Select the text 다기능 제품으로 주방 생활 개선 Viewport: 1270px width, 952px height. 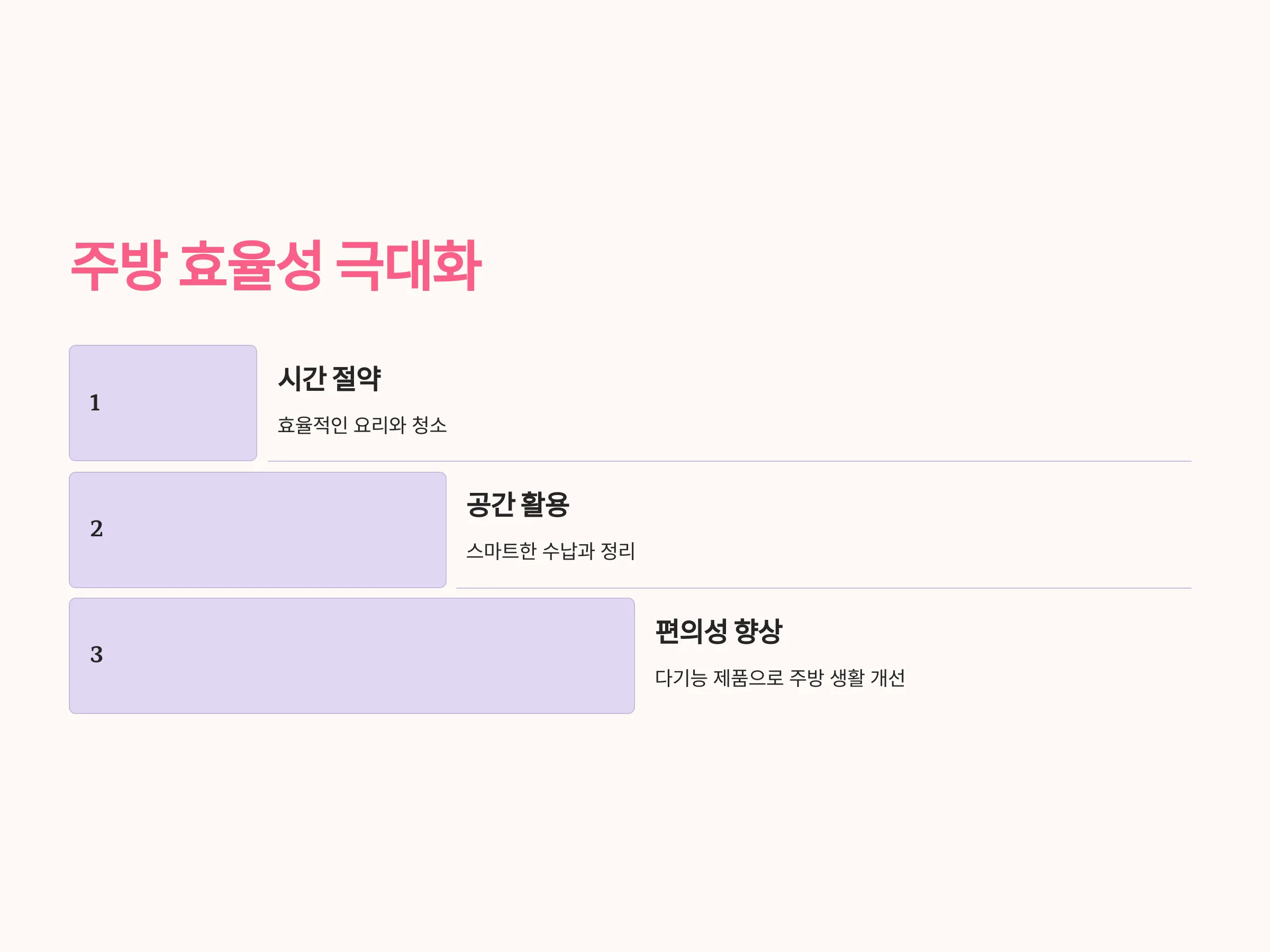pyautogui.click(x=781, y=678)
